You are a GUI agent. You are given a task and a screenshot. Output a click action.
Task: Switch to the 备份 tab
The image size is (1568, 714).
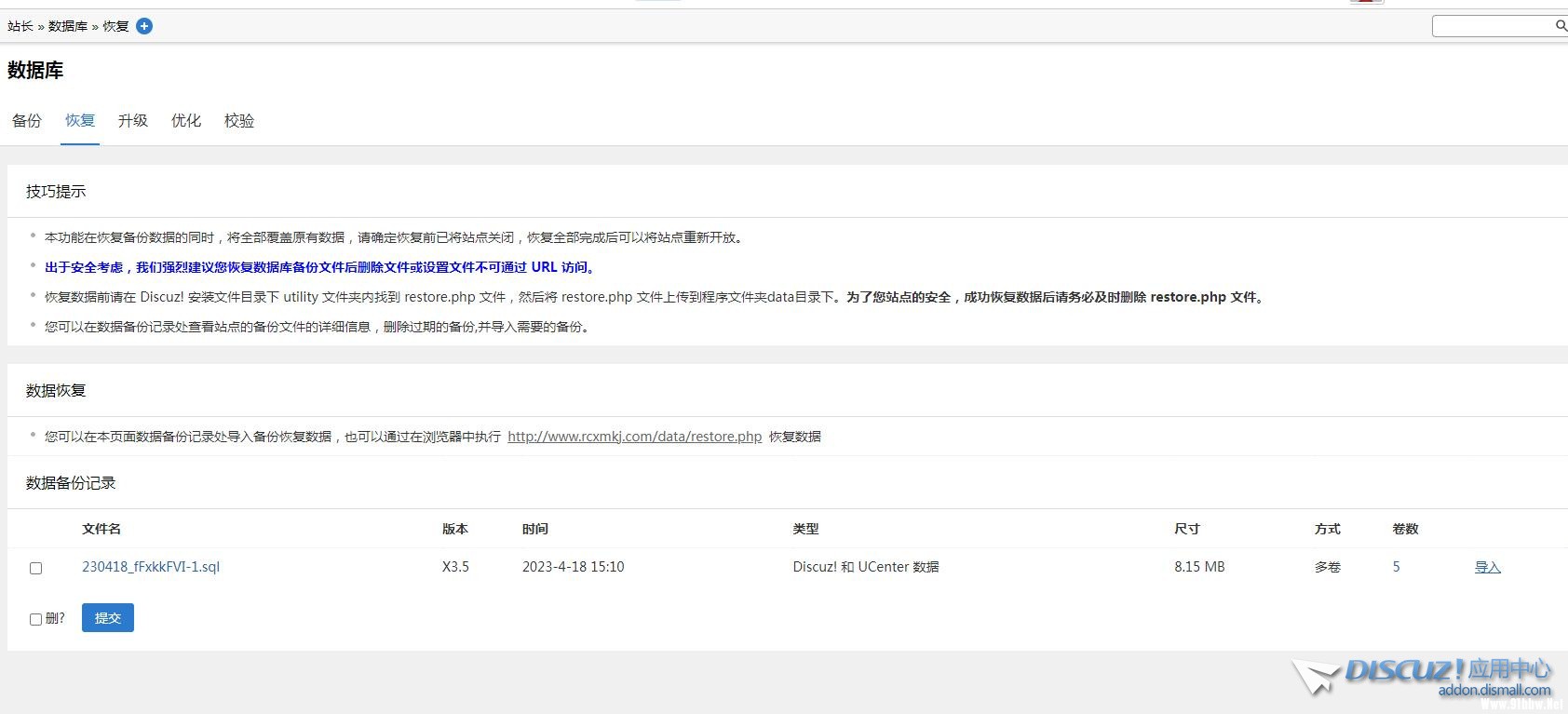(x=27, y=120)
